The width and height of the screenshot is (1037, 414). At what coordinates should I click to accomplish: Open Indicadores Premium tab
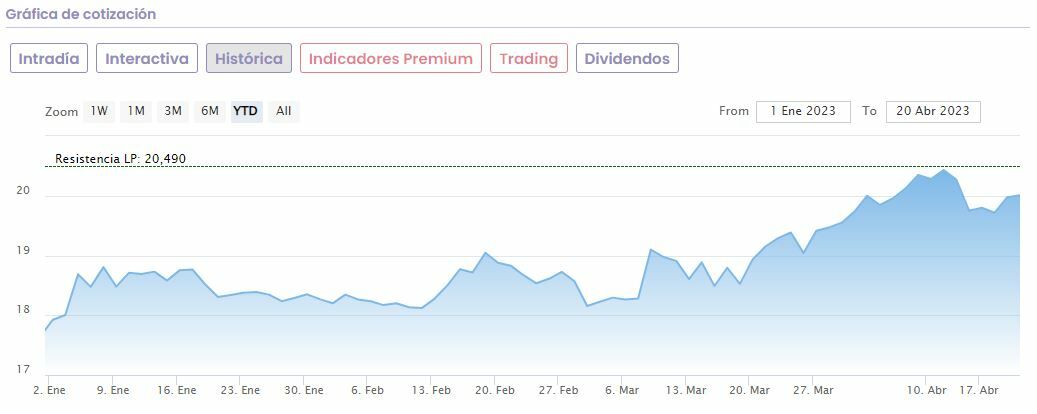(x=390, y=58)
